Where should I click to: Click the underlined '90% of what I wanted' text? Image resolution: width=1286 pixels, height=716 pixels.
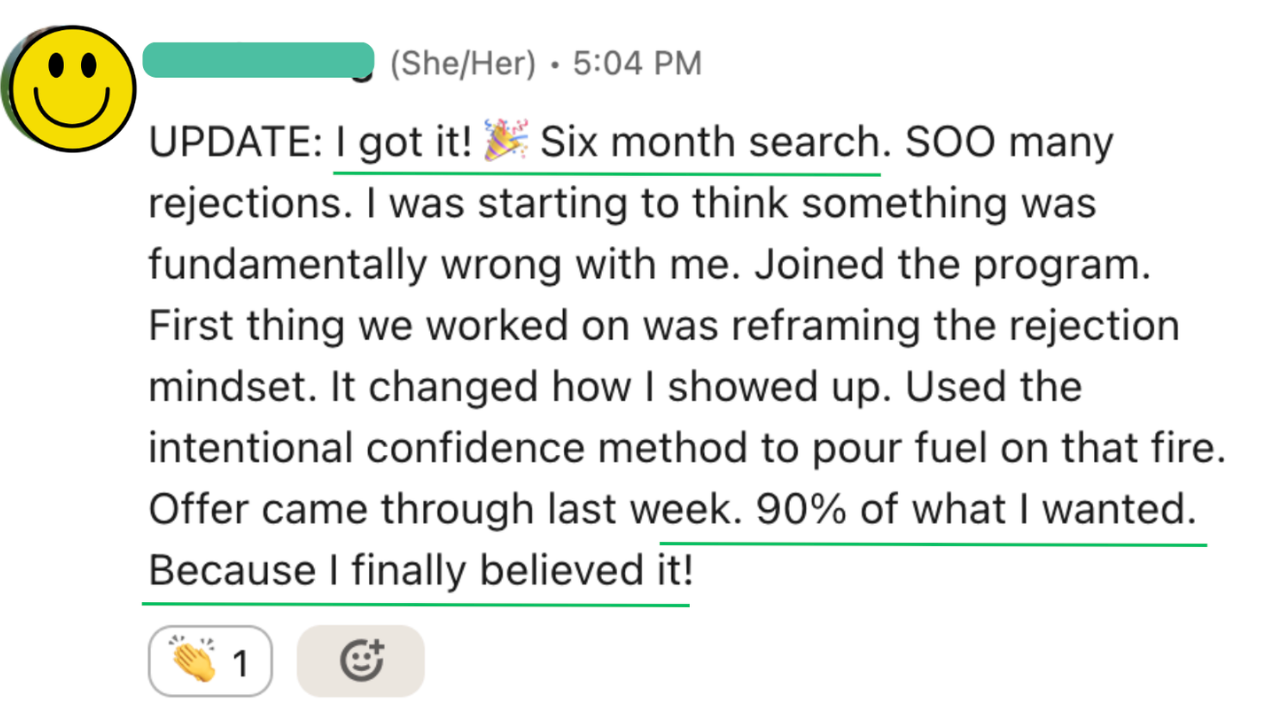click(976, 510)
